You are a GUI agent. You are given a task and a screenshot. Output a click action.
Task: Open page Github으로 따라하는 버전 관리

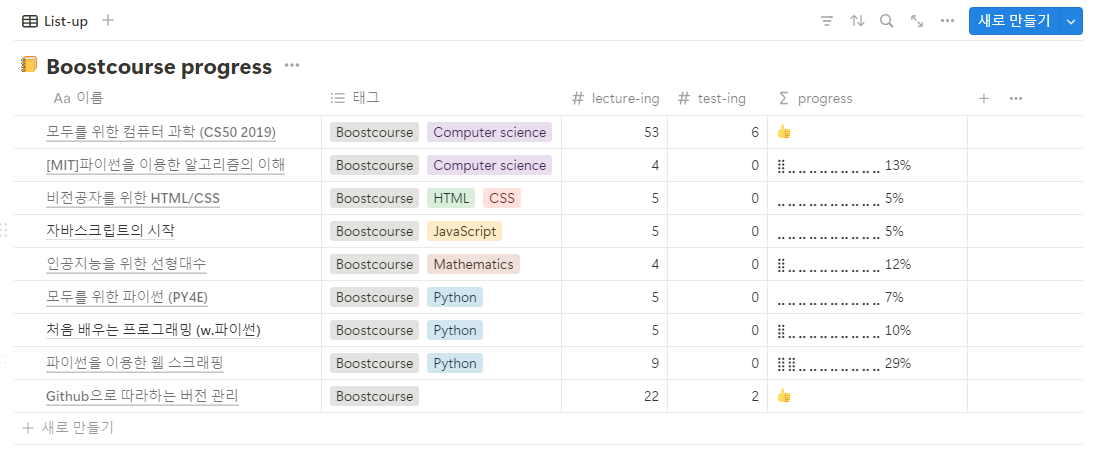[x=142, y=397]
